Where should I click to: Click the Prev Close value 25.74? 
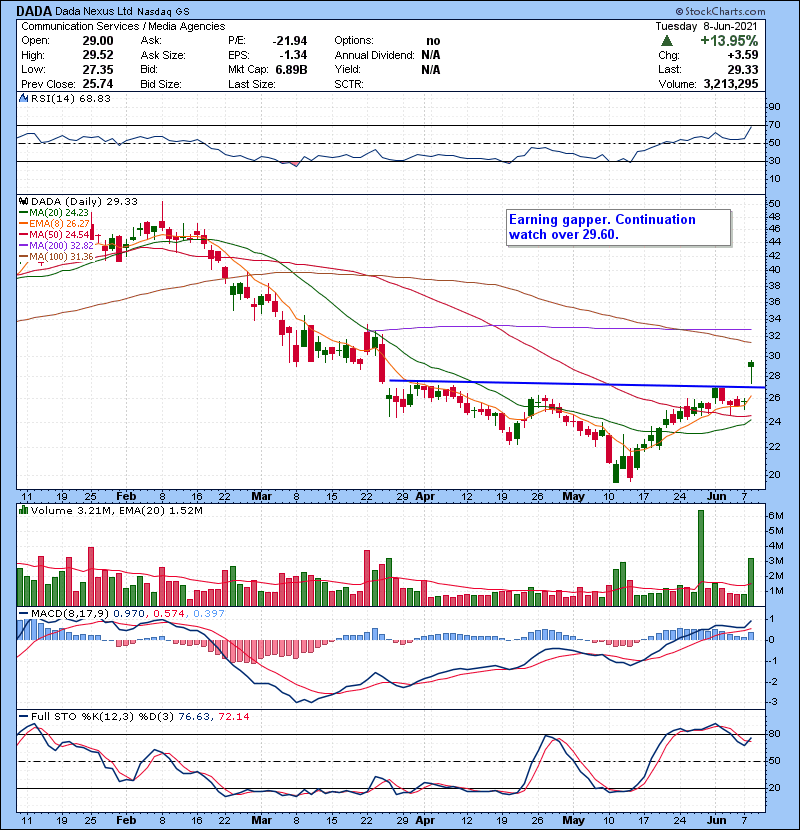(x=98, y=84)
